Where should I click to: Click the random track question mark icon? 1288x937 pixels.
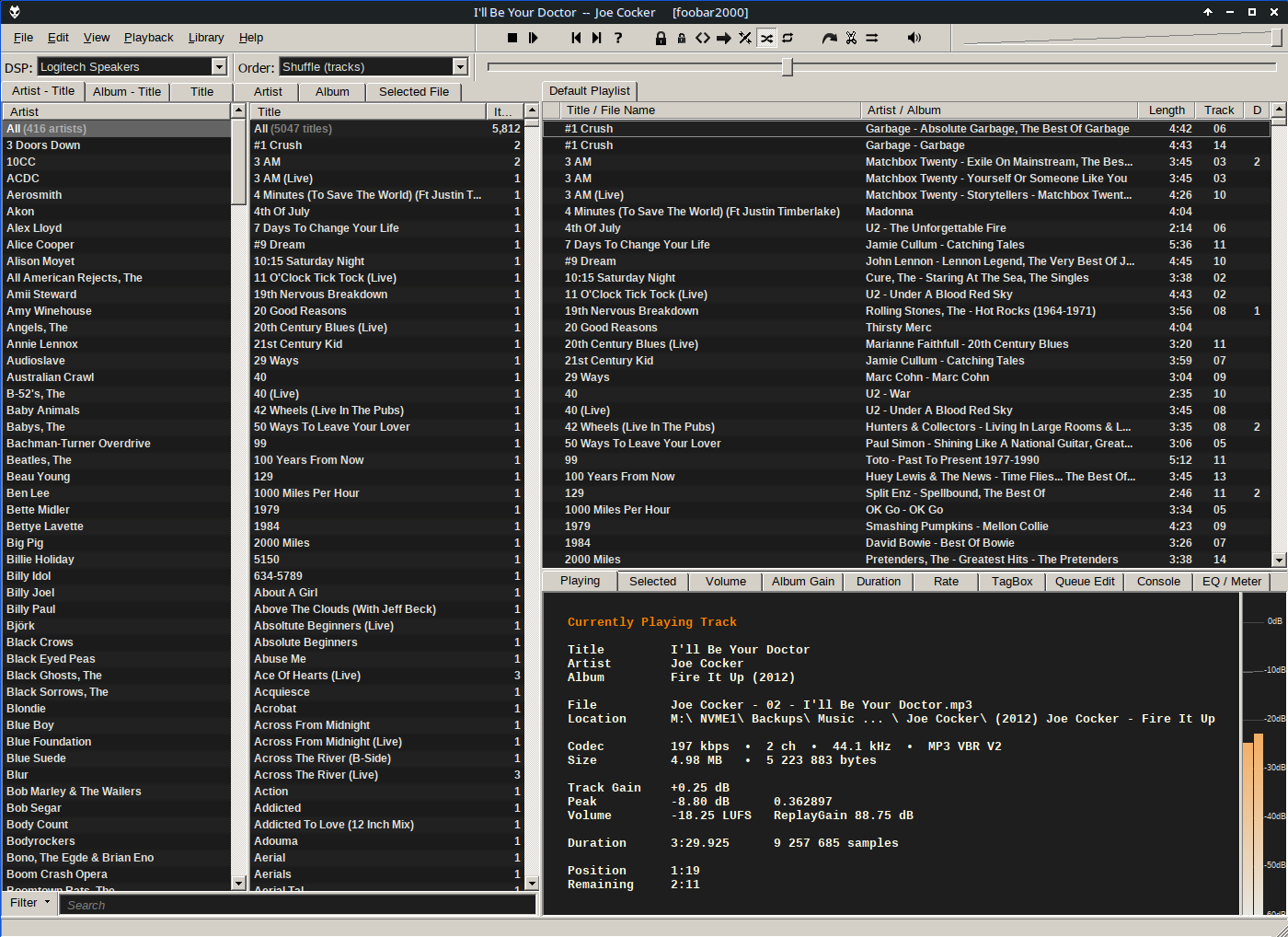(x=618, y=38)
